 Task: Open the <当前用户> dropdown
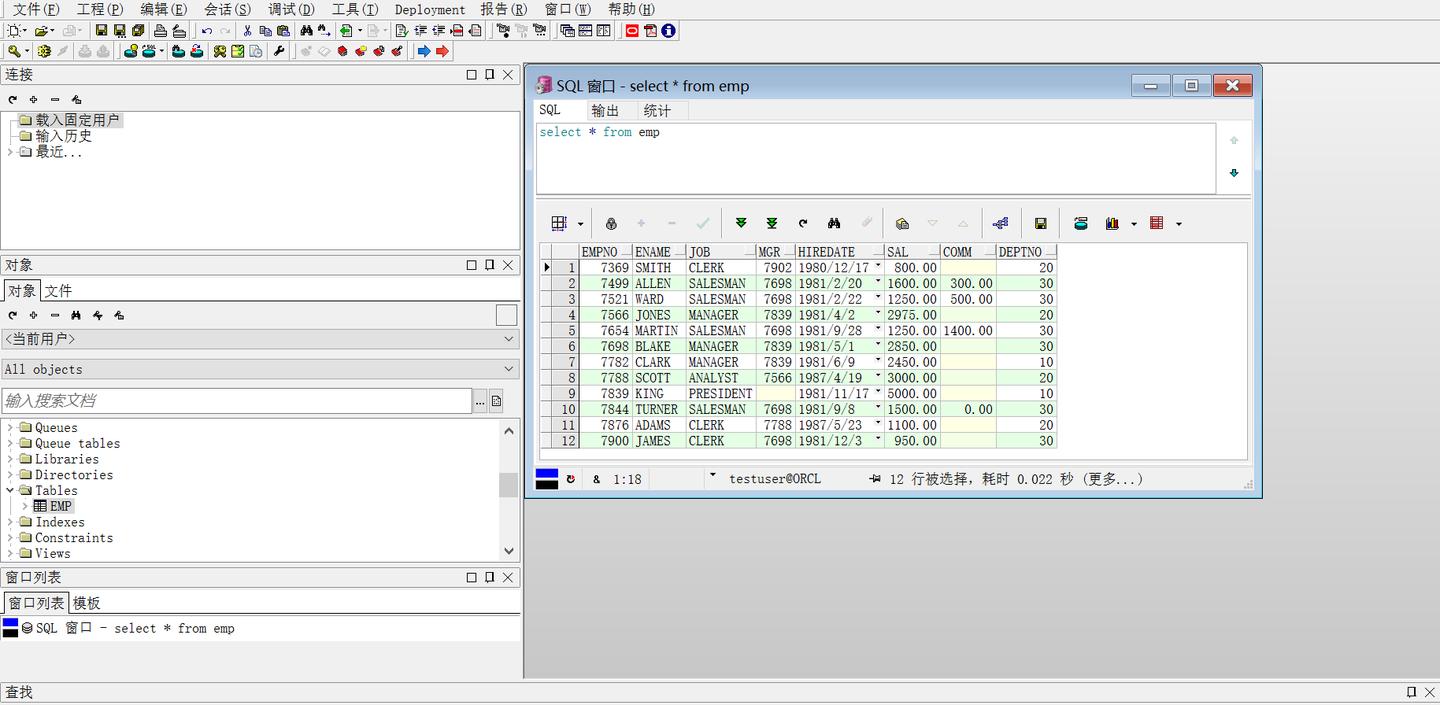click(x=508, y=339)
